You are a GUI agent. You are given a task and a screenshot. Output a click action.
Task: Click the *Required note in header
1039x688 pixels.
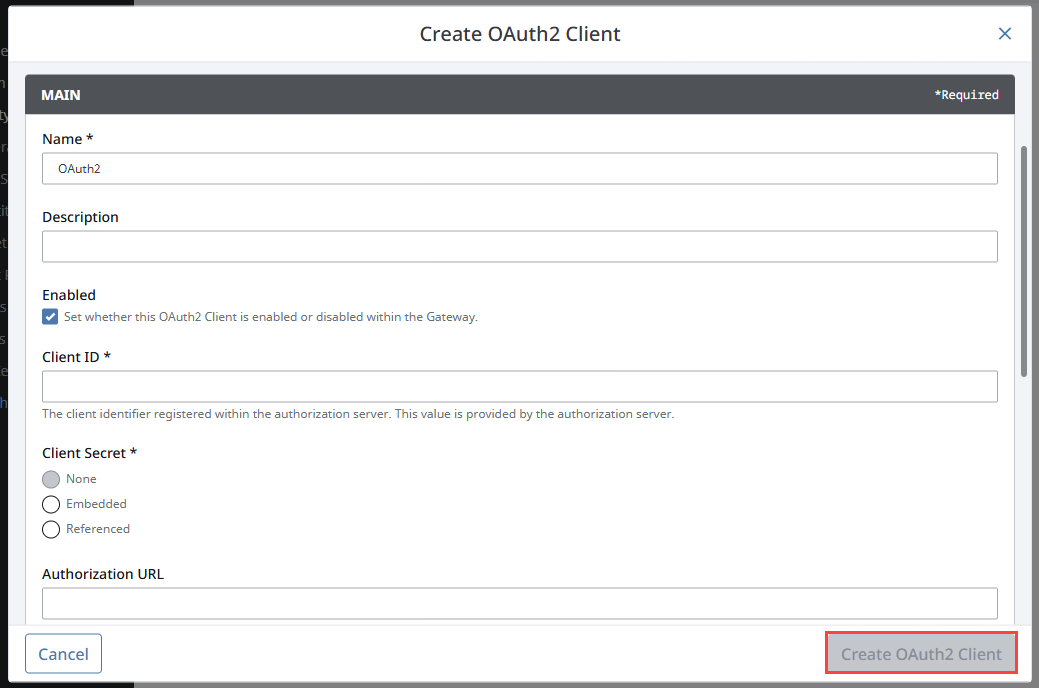click(966, 95)
